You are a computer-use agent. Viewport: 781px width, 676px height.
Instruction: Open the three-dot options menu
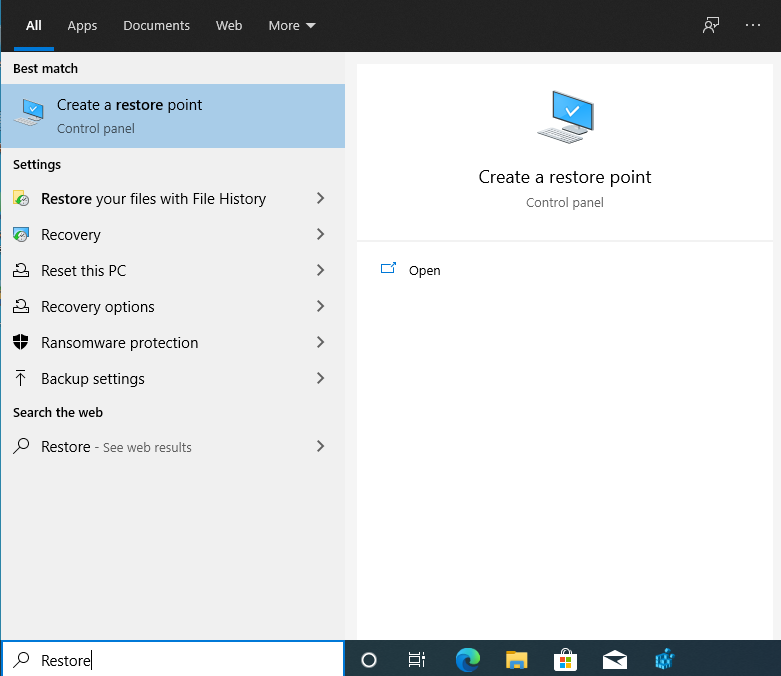(753, 25)
